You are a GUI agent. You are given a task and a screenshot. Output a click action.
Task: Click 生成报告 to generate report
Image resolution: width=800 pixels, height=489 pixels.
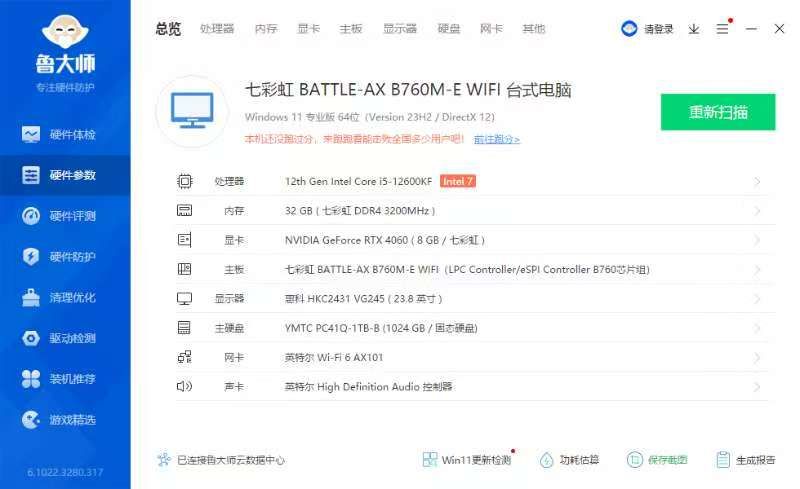[x=746, y=460]
